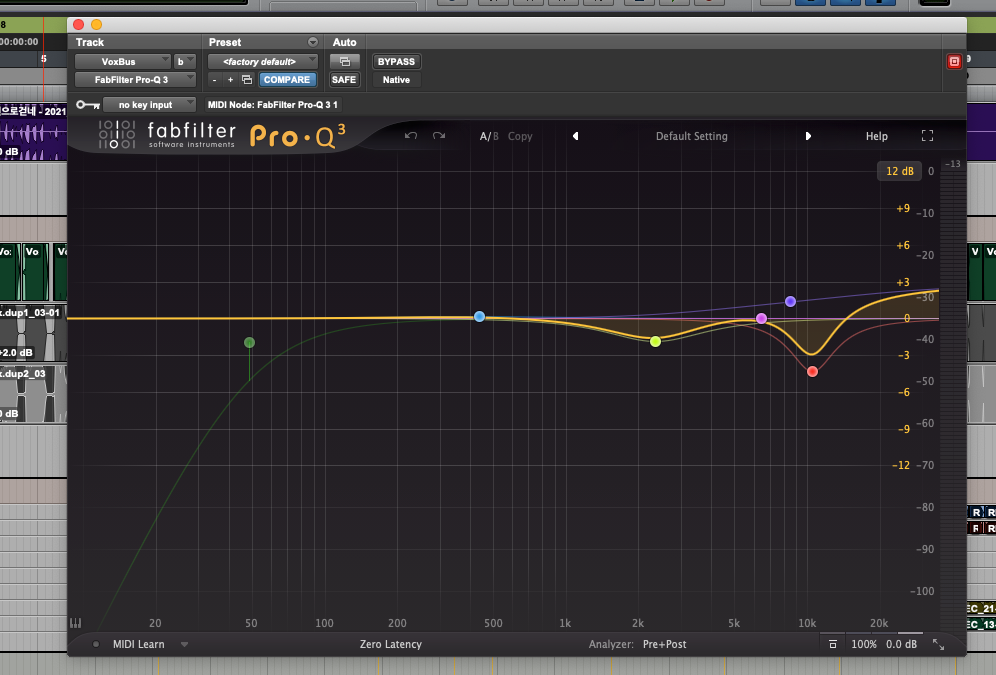The image size is (996, 675).
Task: Open Default Setting preset name
Action: pyautogui.click(x=692, y=136)
